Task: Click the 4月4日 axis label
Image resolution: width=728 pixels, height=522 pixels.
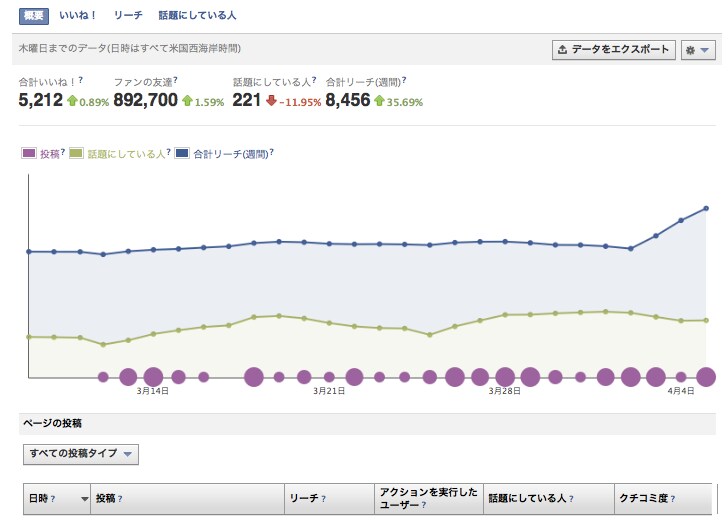Action: coord(681,391)
